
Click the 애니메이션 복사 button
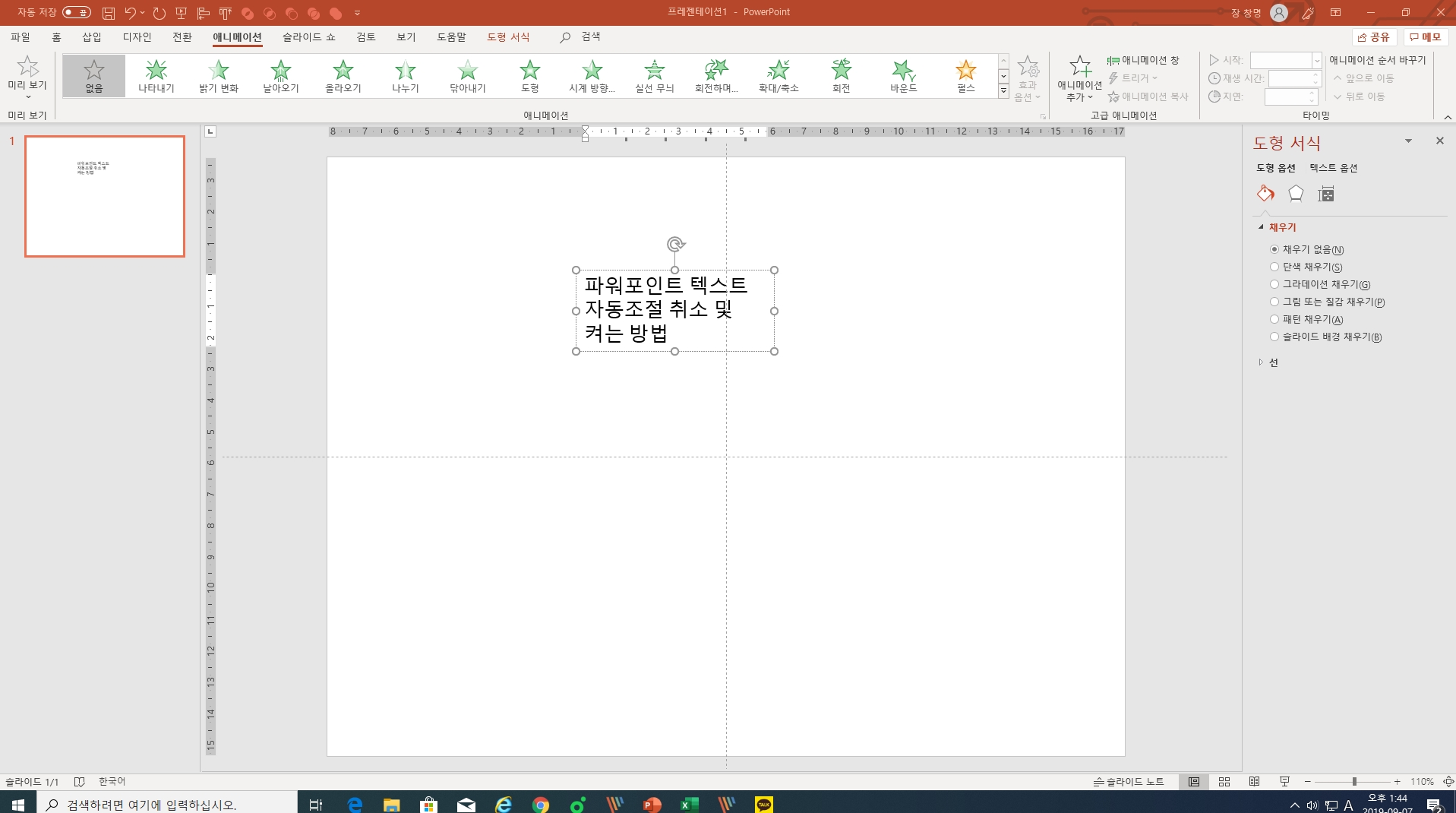click(1148, 96)
